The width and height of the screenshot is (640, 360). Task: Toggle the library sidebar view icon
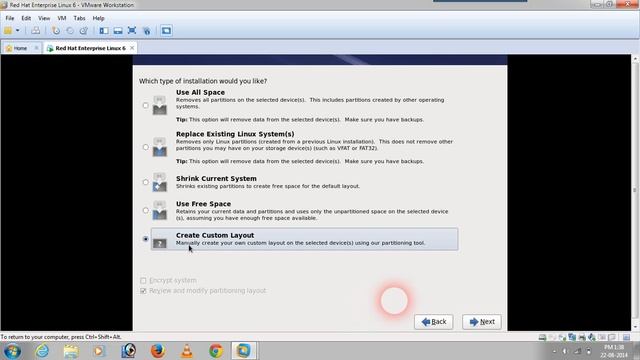(104, 31)
